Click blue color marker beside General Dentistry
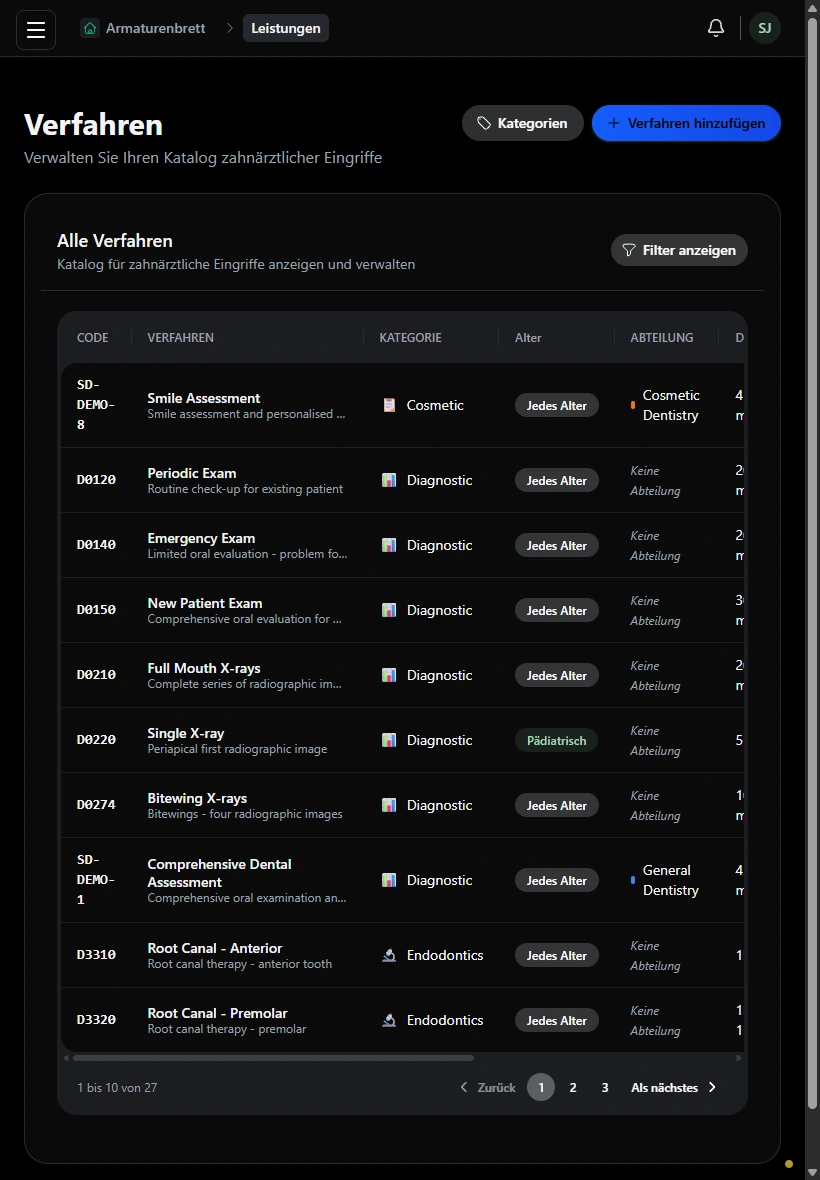The width and height of the screenshot is (820, 1180). coord(633,880)
